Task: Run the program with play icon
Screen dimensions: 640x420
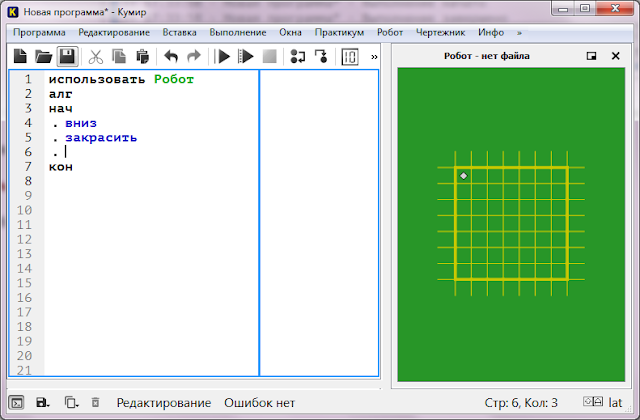Action: click(x=222, y=56)
